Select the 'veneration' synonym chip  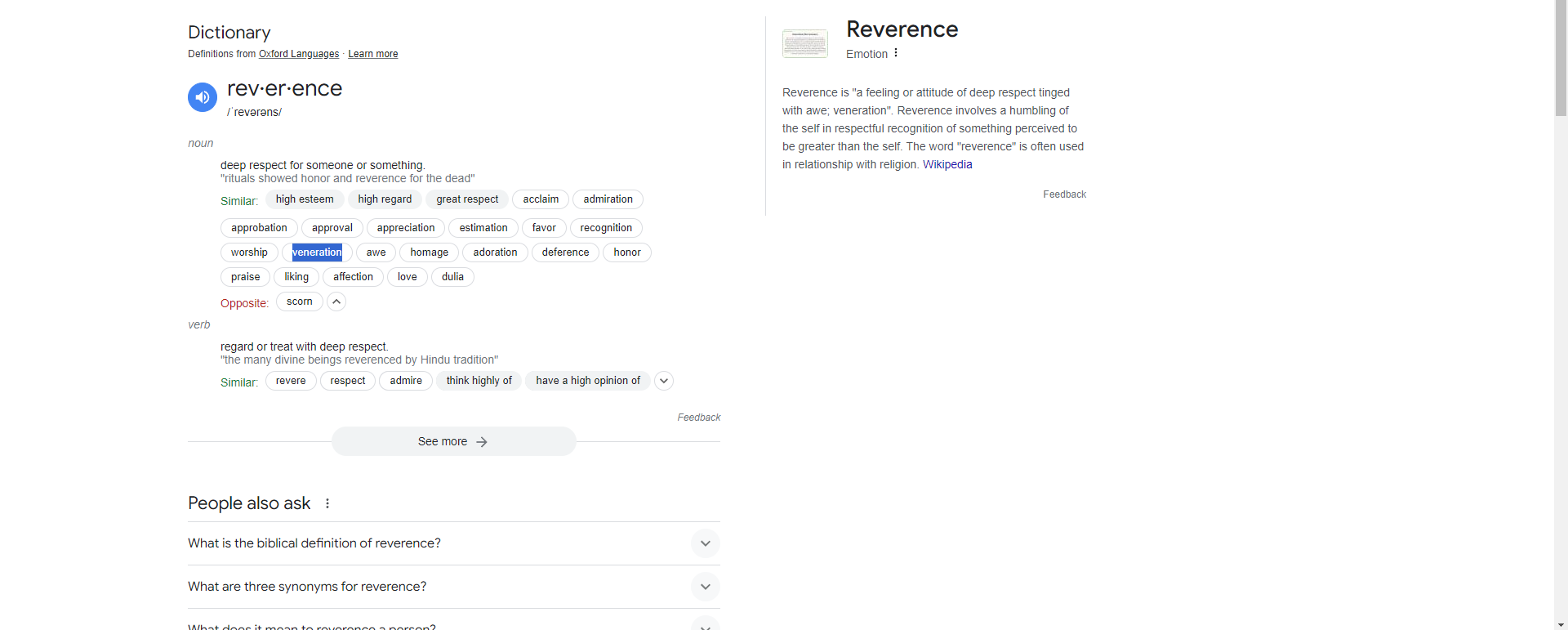[x=318, y=252]
